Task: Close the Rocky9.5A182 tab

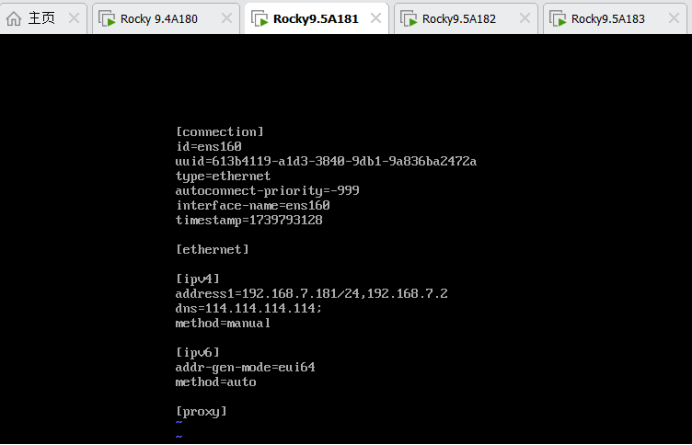Action: [525, 18]
